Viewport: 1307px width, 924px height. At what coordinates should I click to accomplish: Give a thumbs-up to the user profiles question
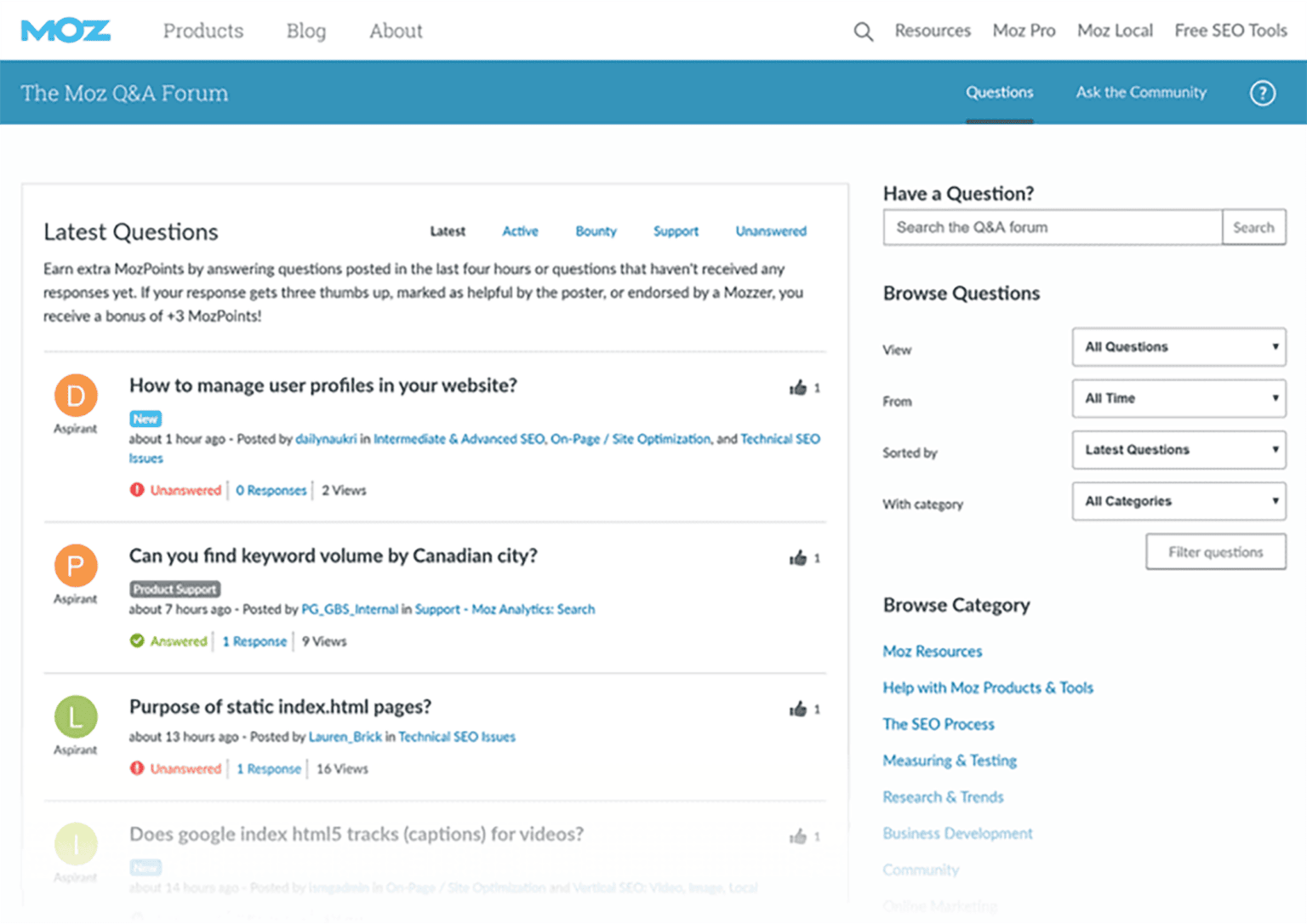(x=798, y=387)
